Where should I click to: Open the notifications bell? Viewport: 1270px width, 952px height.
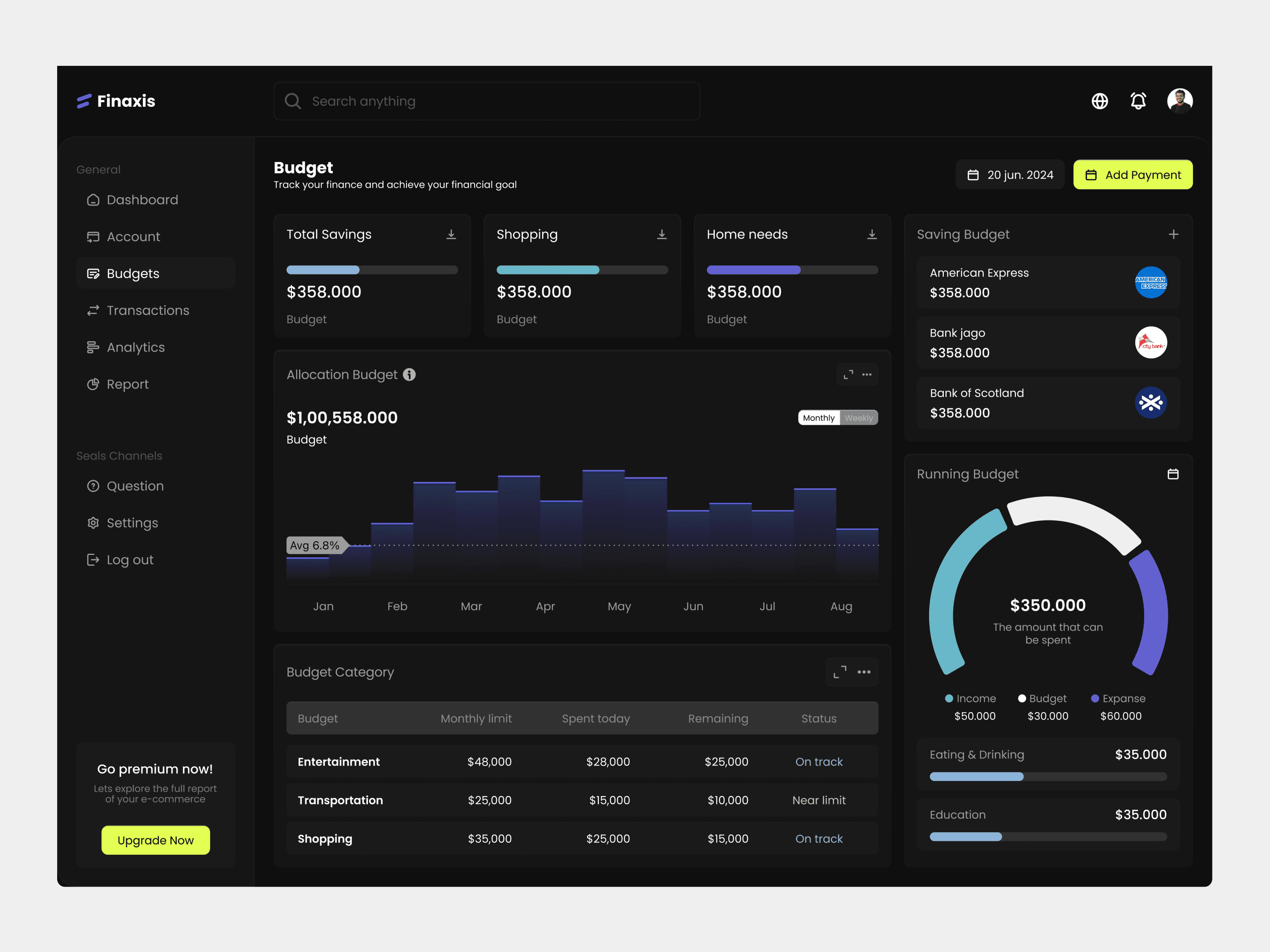click(1138, 101)
